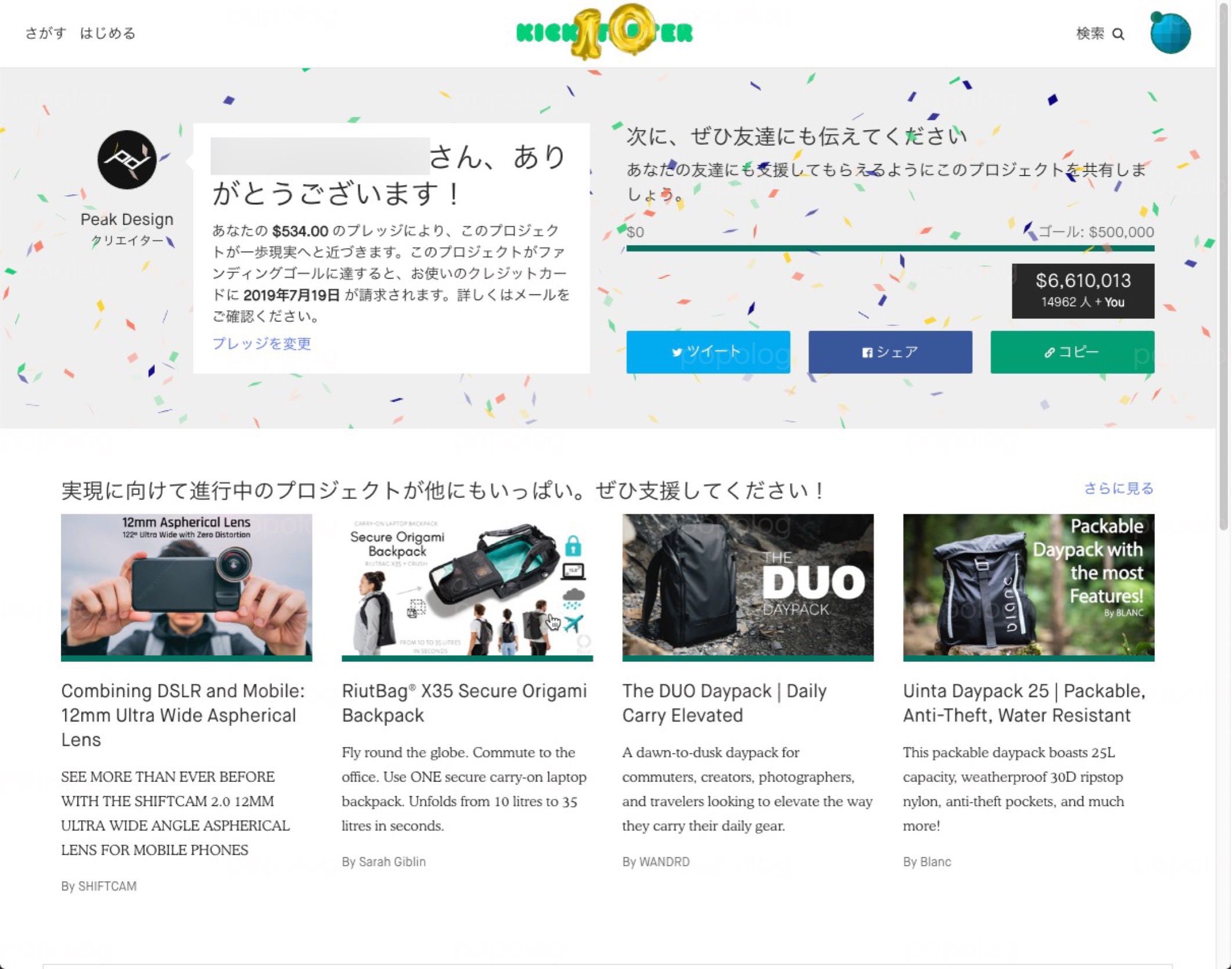The image size is (1232, 969).
Task: Click 'This packable daypack boasts' description
Action: coord(1013,789)
